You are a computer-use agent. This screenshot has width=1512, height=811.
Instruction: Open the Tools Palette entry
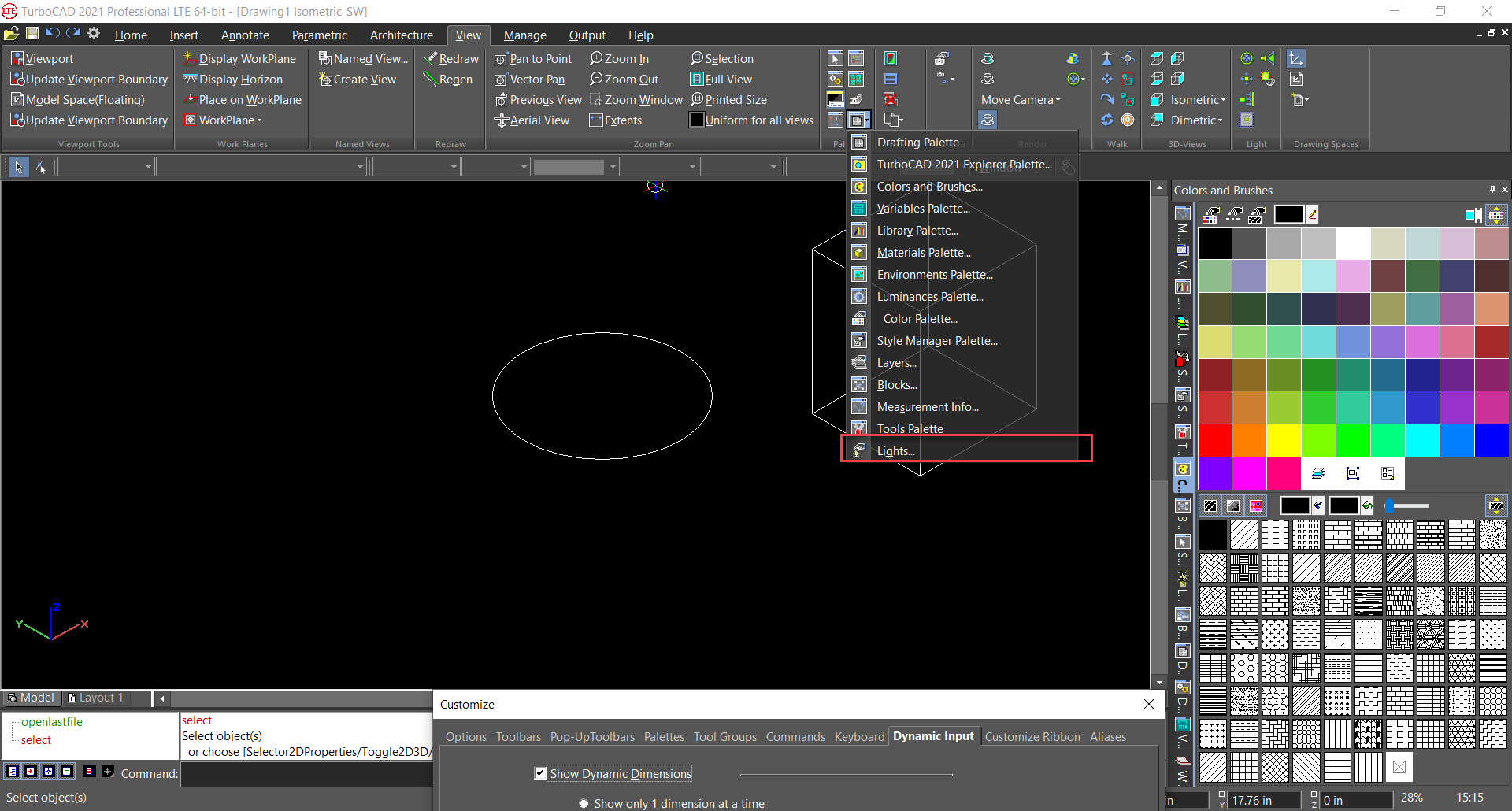(x=962, y=429)
